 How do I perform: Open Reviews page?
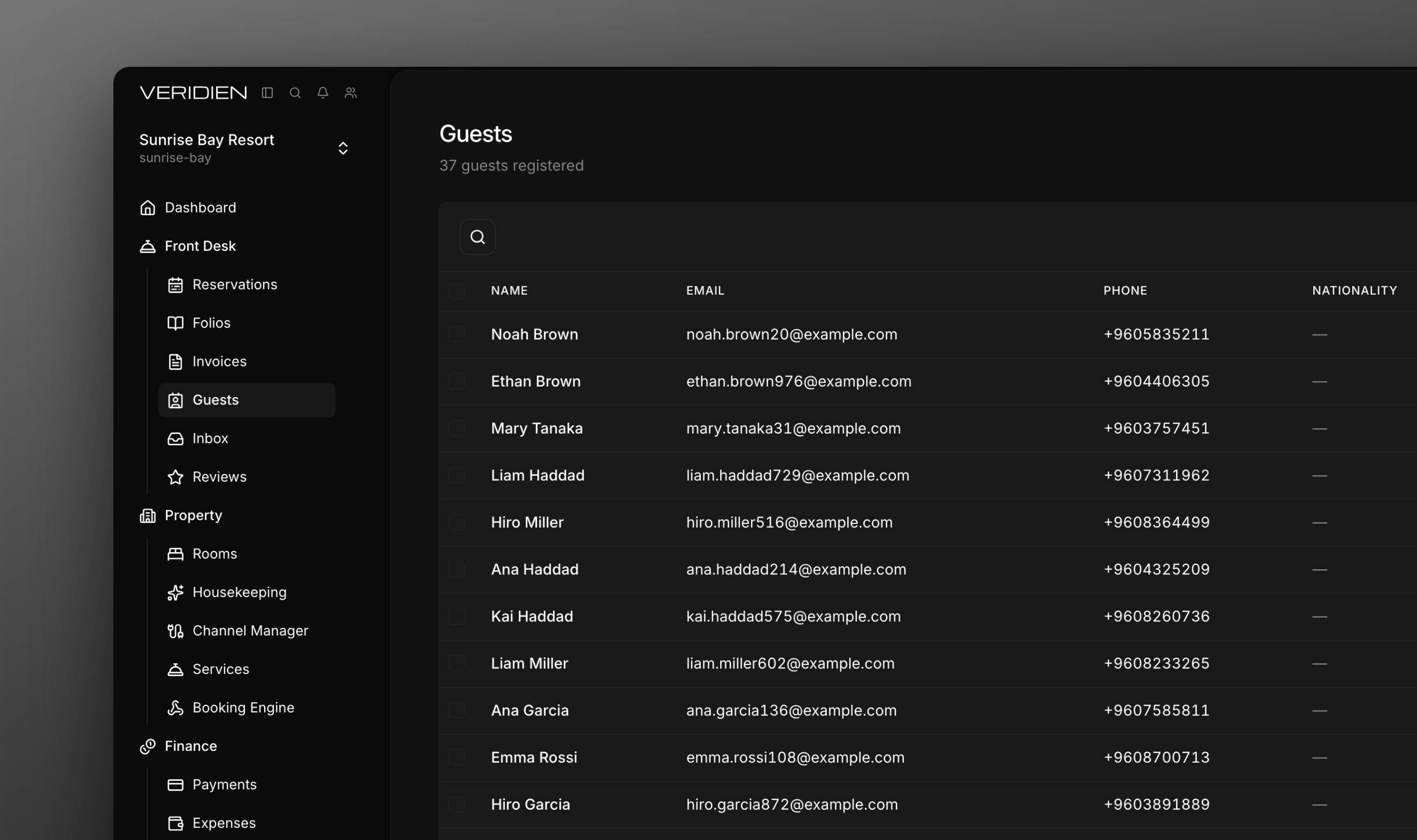(x=220, y=477)
